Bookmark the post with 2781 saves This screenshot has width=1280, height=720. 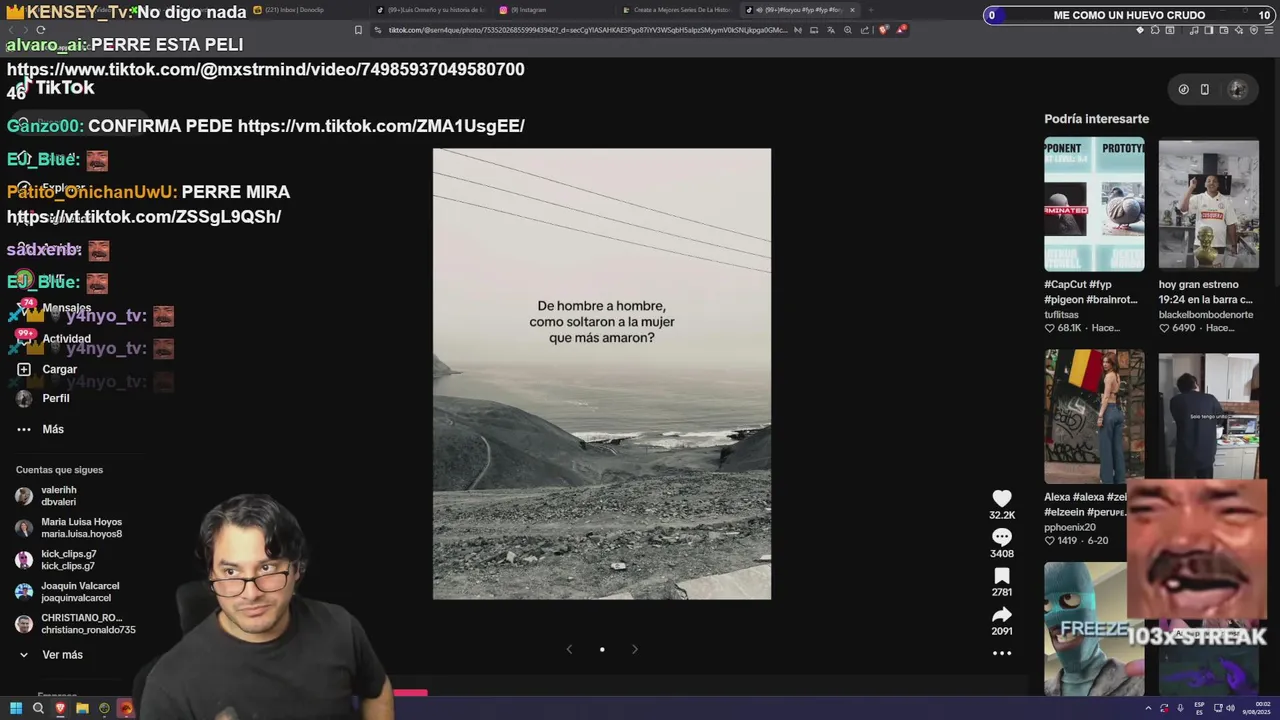(x=1001, y=576)
